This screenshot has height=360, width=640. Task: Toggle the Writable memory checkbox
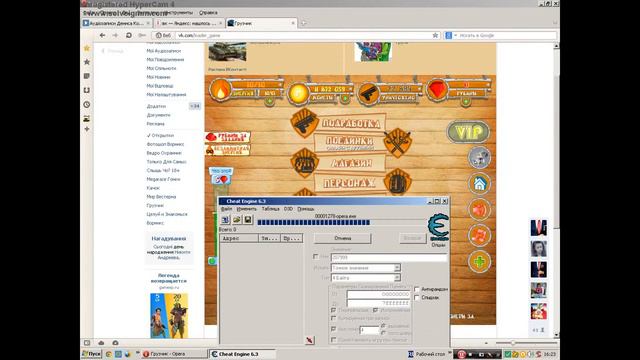tap(334, 310)
